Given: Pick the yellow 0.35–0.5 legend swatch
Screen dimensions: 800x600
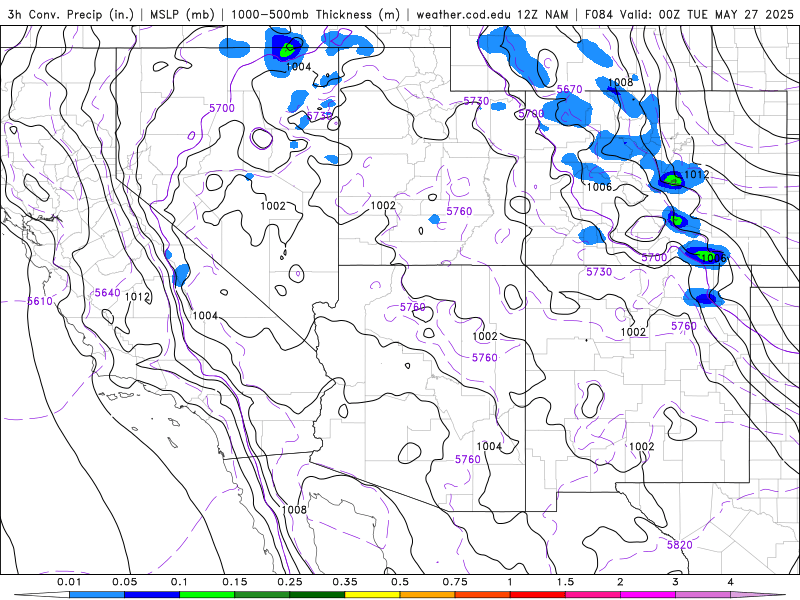Looking at the screenshot, I should pyautogui.click(x=372, y=594).
